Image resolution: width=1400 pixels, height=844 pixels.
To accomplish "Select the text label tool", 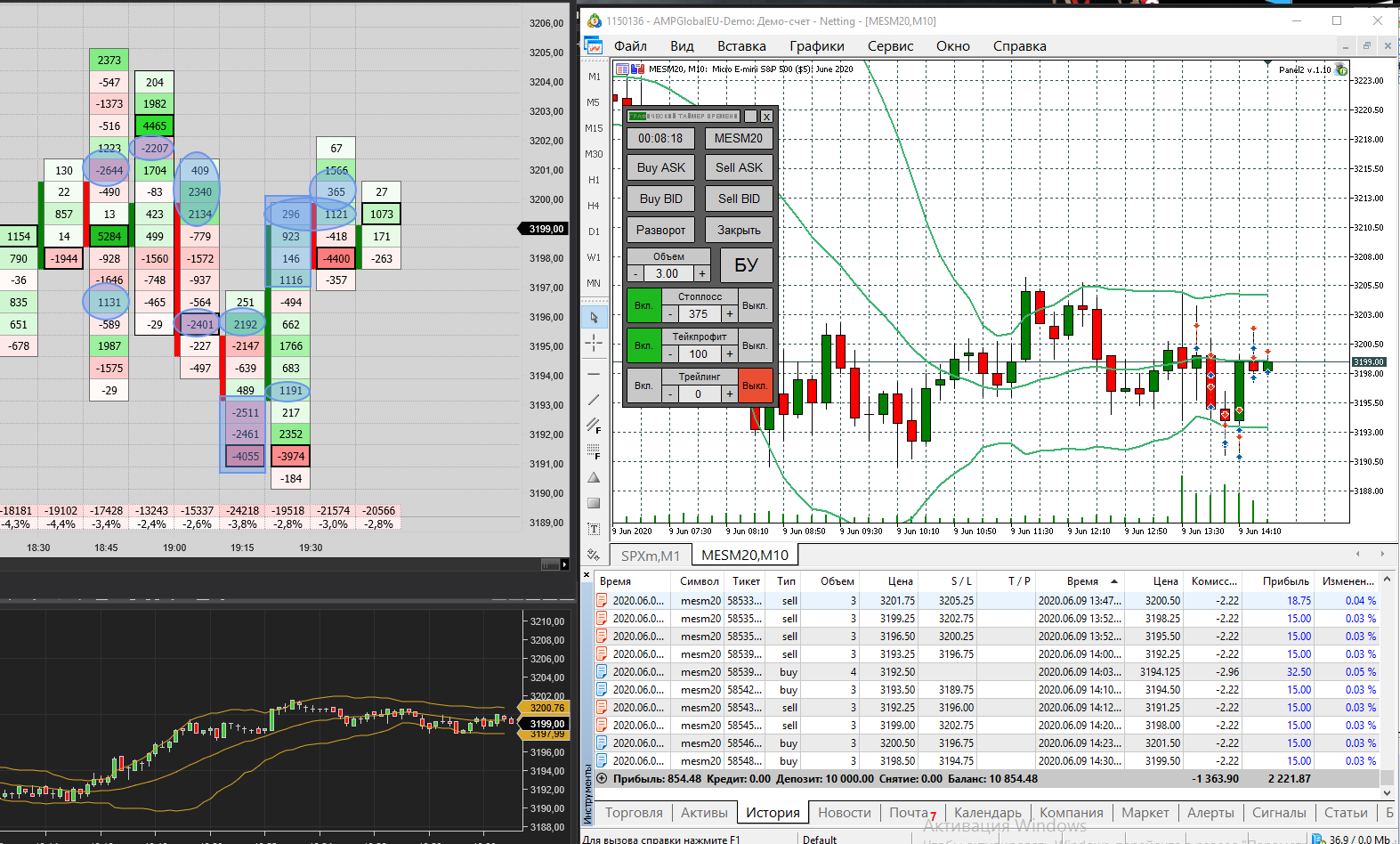I will click(594, 529).
